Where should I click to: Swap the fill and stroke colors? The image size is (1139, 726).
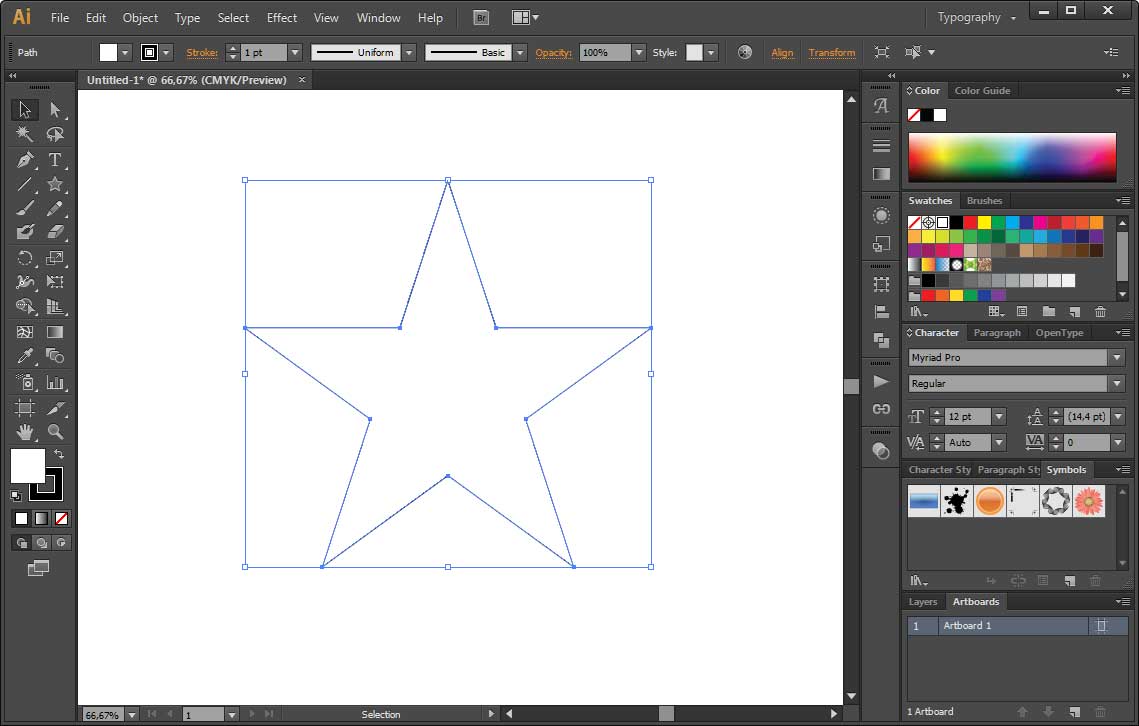(58, 455)
